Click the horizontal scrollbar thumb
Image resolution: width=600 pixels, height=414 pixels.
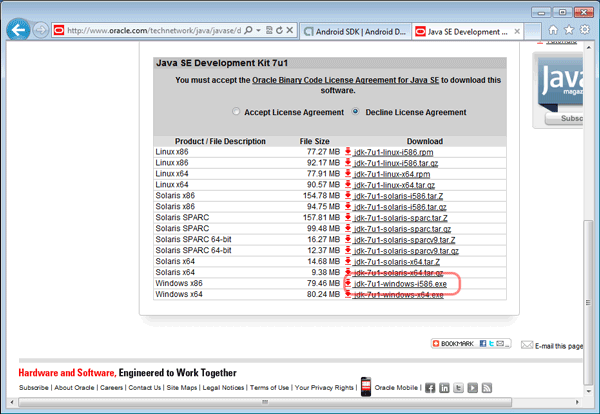pos(265,402)
